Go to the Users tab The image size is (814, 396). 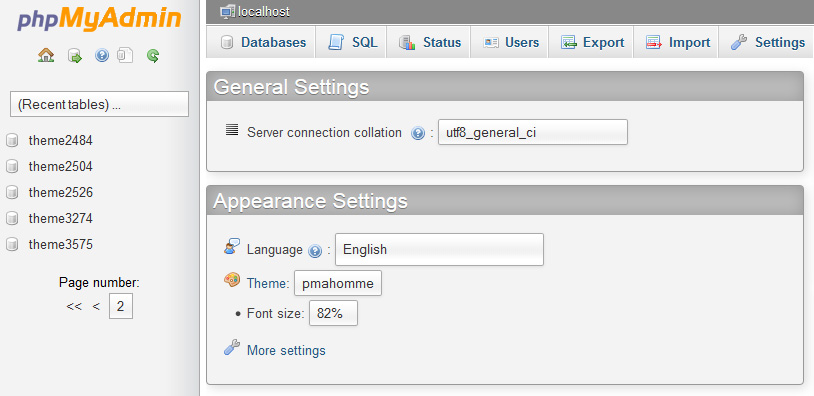coord(509,42)
